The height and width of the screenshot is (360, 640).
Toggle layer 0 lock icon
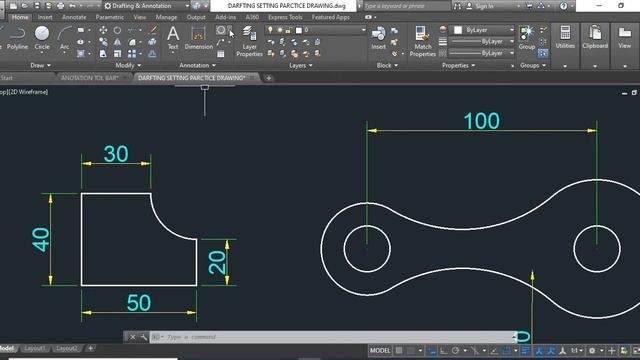pyautogui.click(x=288, y=30)
